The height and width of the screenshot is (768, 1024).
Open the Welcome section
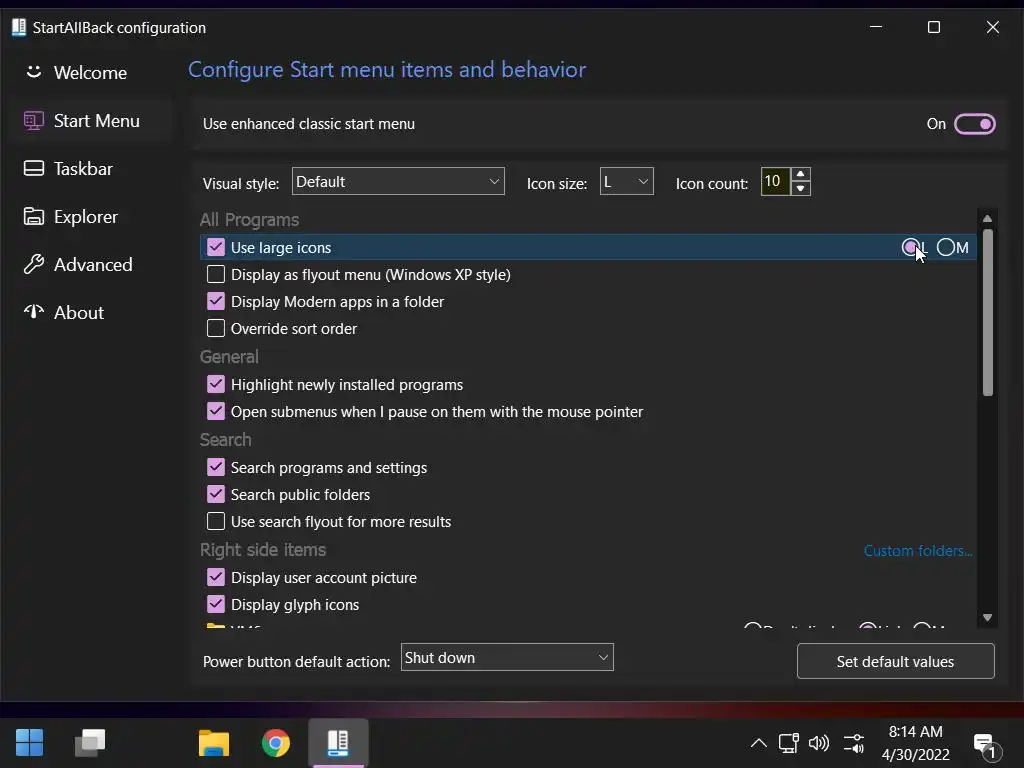(90, 72)
